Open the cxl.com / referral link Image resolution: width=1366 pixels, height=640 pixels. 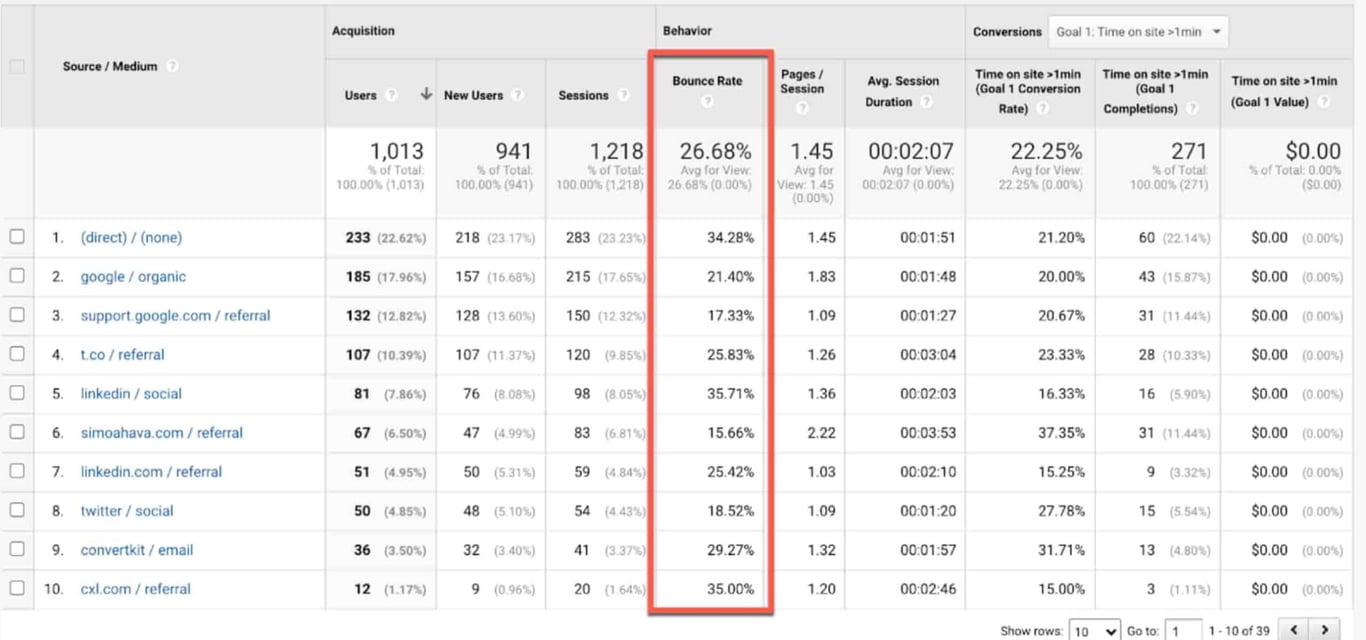click(x=135, y=588)
